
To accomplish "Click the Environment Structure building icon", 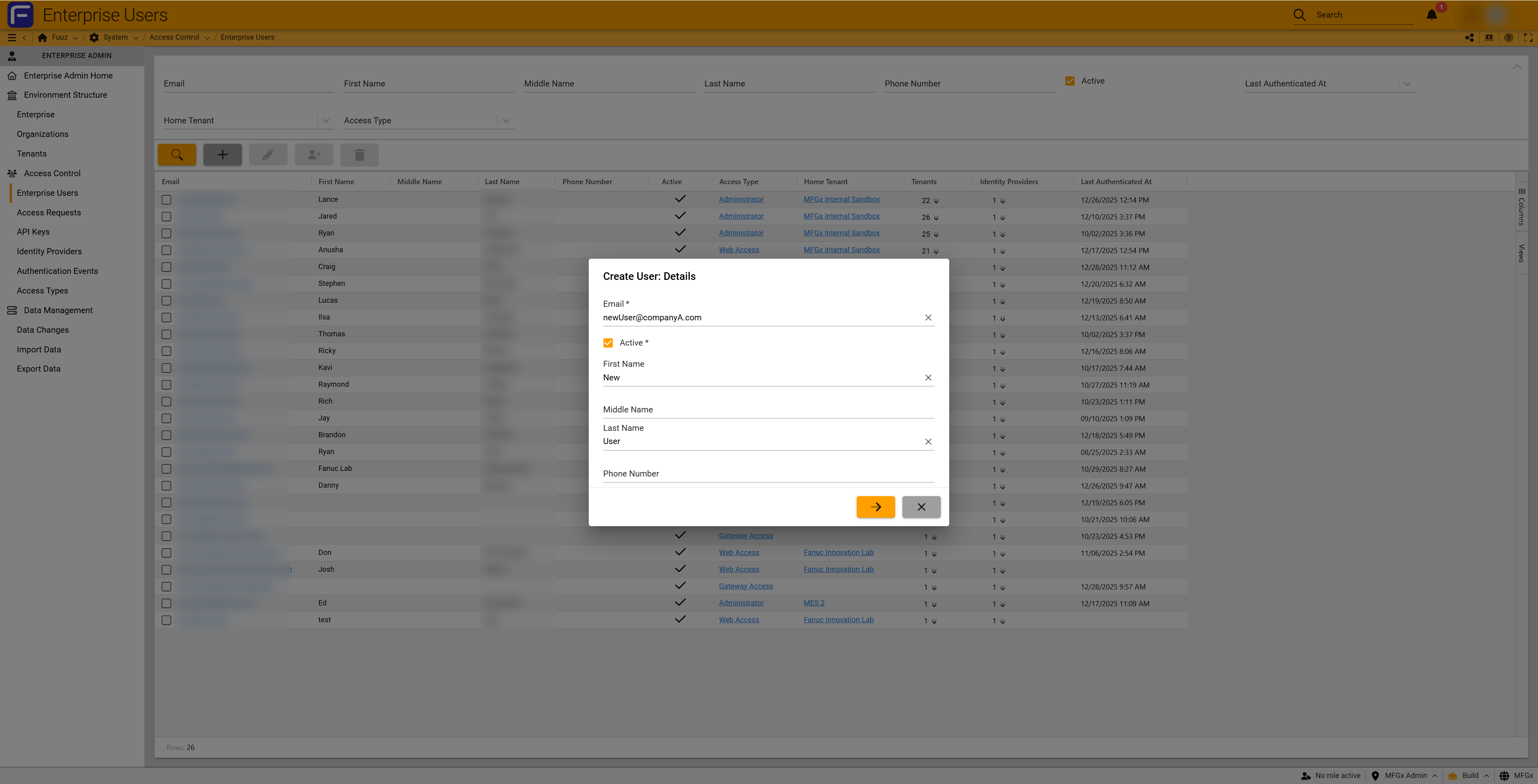I will click(x=12, y=95).
